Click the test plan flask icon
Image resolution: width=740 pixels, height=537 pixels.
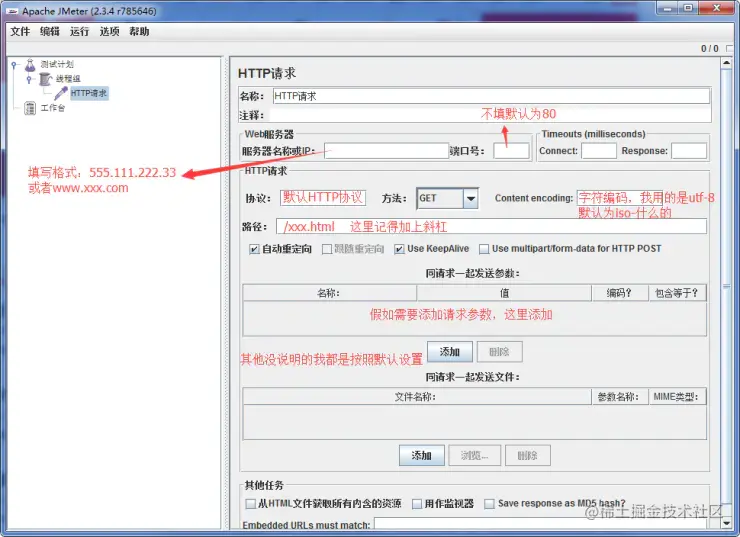[30, 65]
